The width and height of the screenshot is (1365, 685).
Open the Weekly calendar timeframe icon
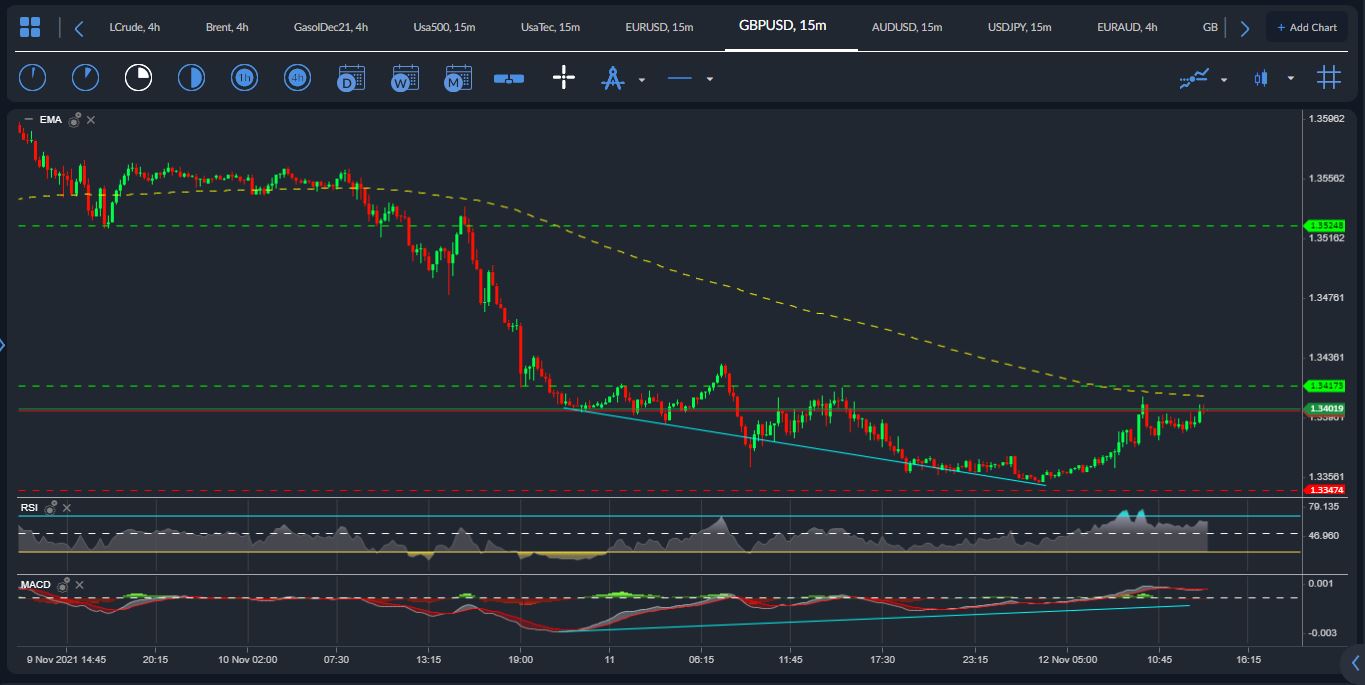click(404, 77)
